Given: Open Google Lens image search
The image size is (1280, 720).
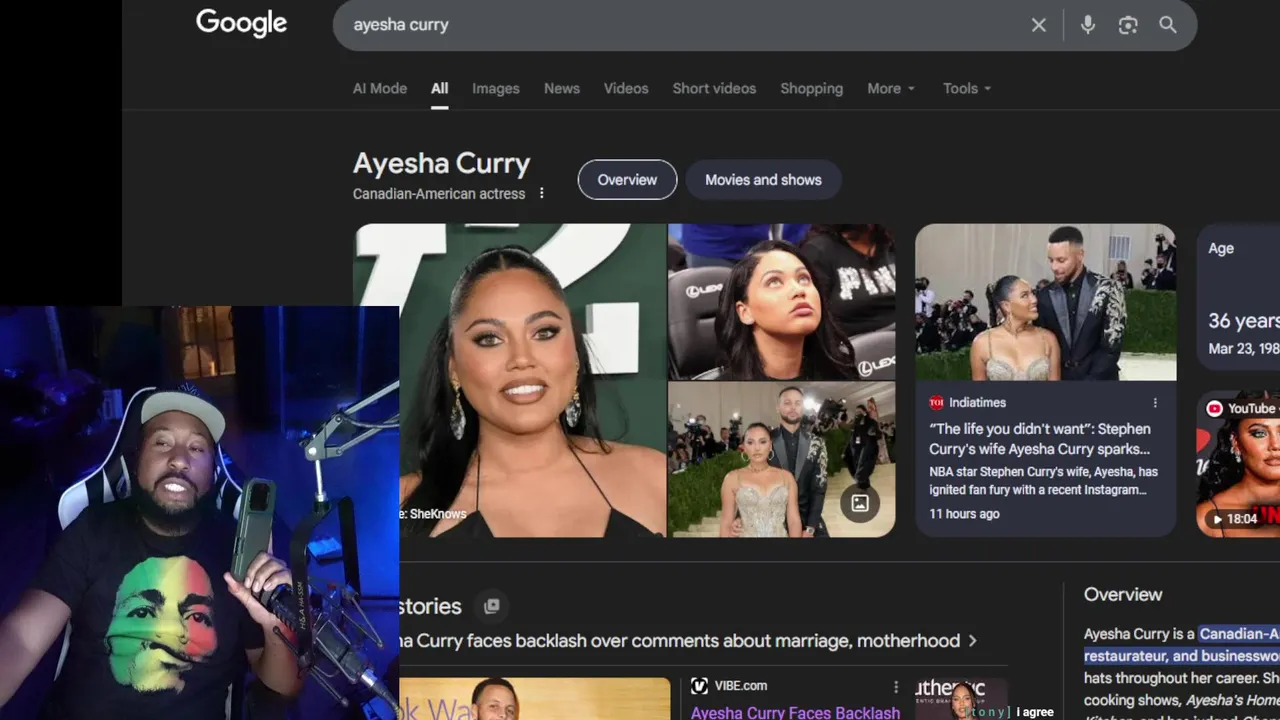Looking at the screenshot, I should [x=1128, y=25].
